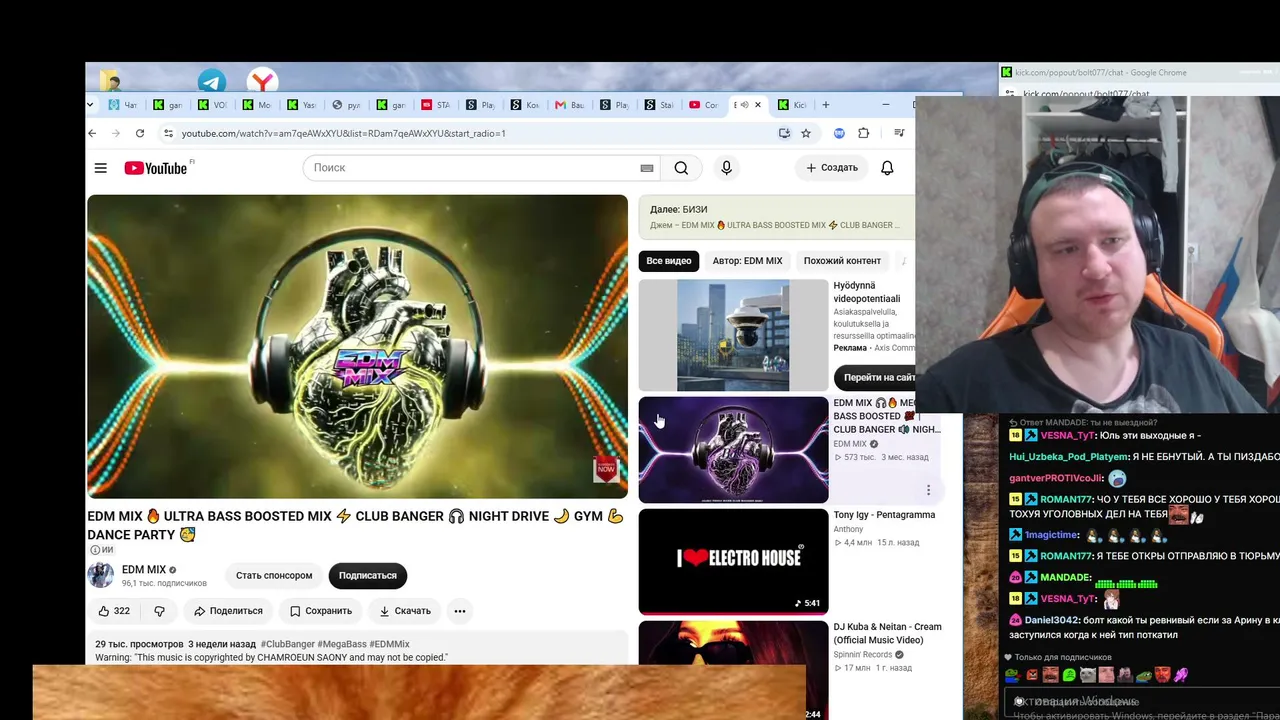
Task: Bookmark this page with the star icon
Action: (806, 133)
